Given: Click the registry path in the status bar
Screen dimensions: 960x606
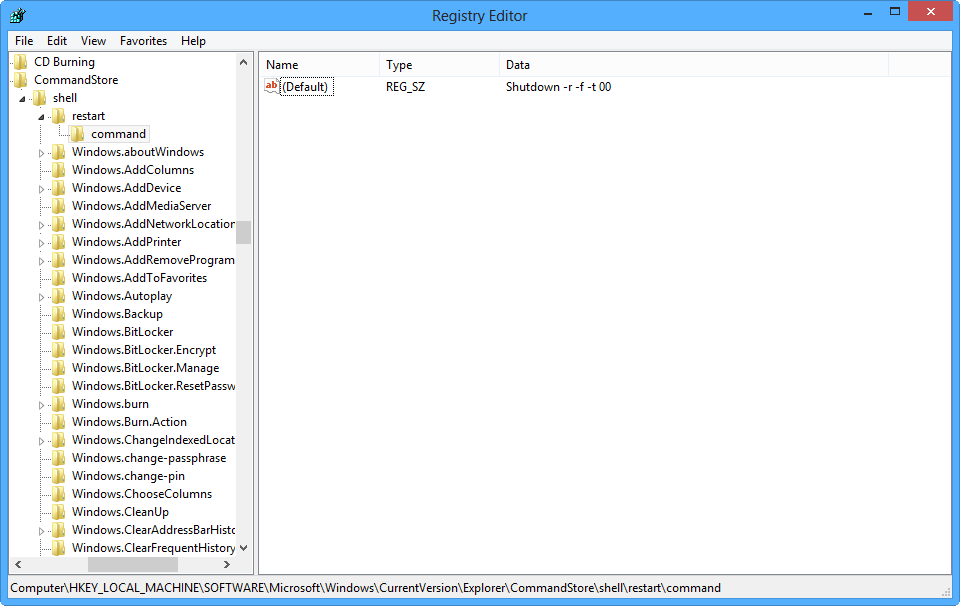Looking at the screenshot, I should 366,588.
